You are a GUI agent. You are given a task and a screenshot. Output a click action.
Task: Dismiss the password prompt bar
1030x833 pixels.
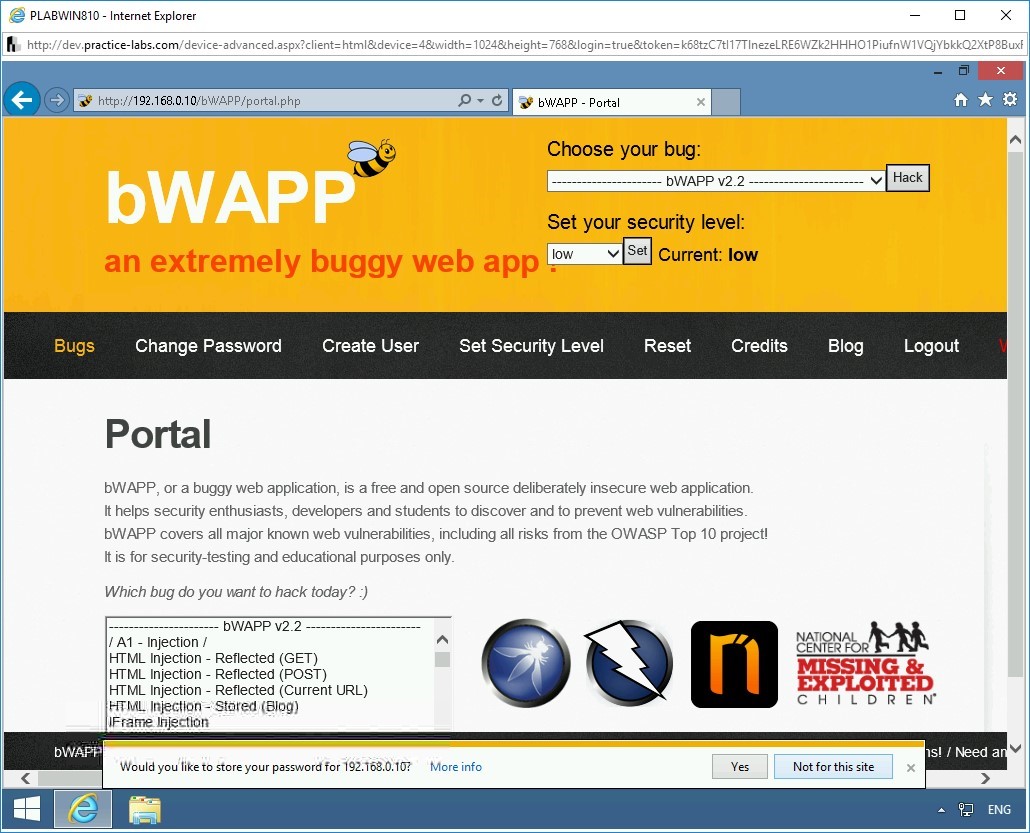[910, 768]
